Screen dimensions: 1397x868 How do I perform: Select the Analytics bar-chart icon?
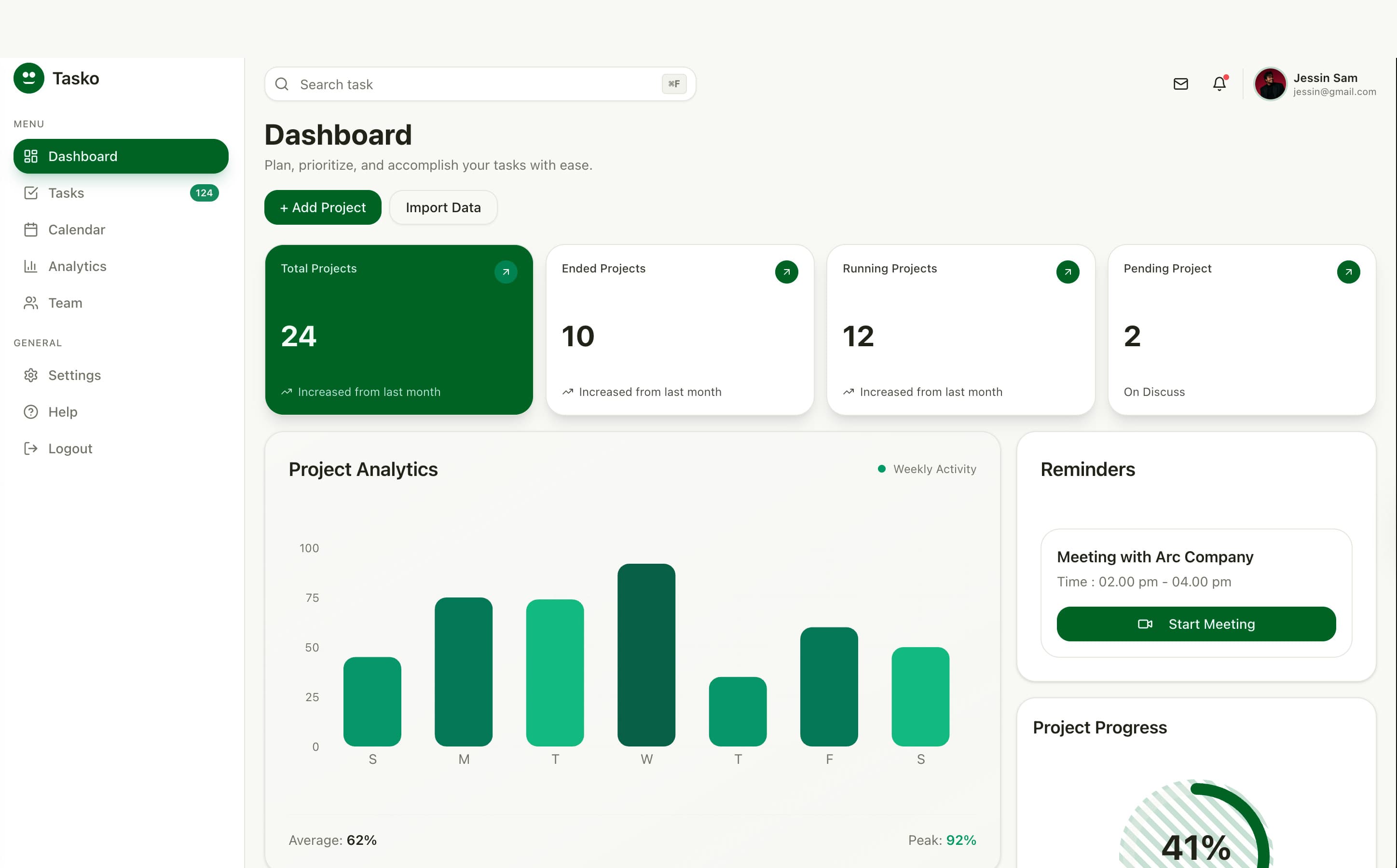coord(31,266)
